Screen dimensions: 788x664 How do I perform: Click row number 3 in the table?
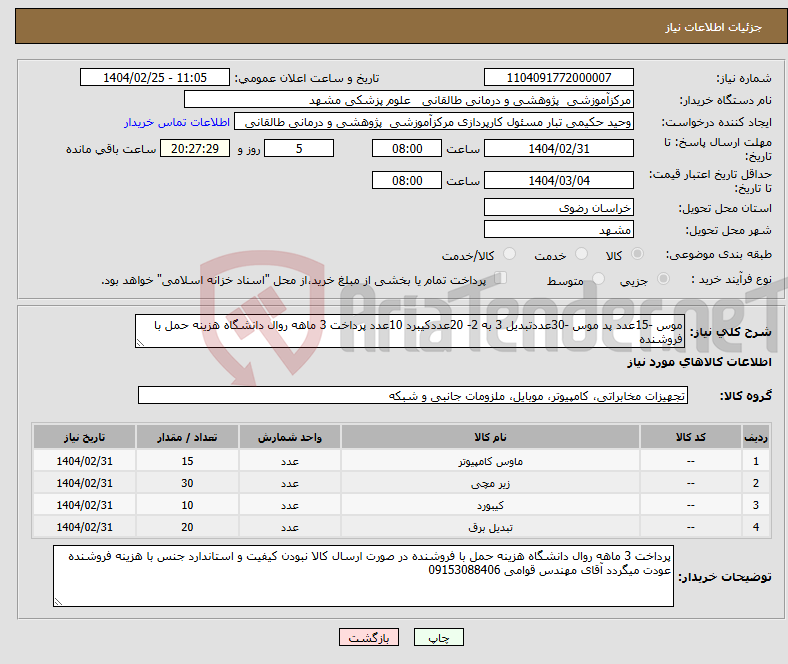click(x=756, y=505)
